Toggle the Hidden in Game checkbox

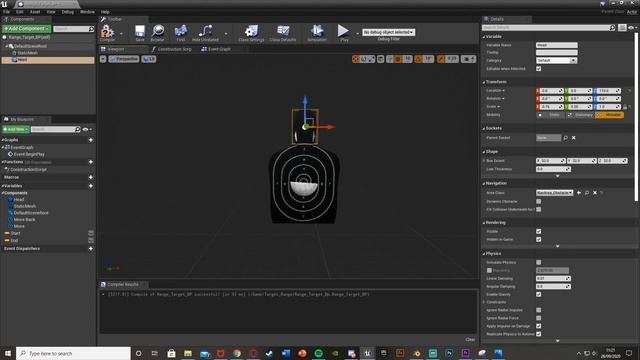pos(538,240)
